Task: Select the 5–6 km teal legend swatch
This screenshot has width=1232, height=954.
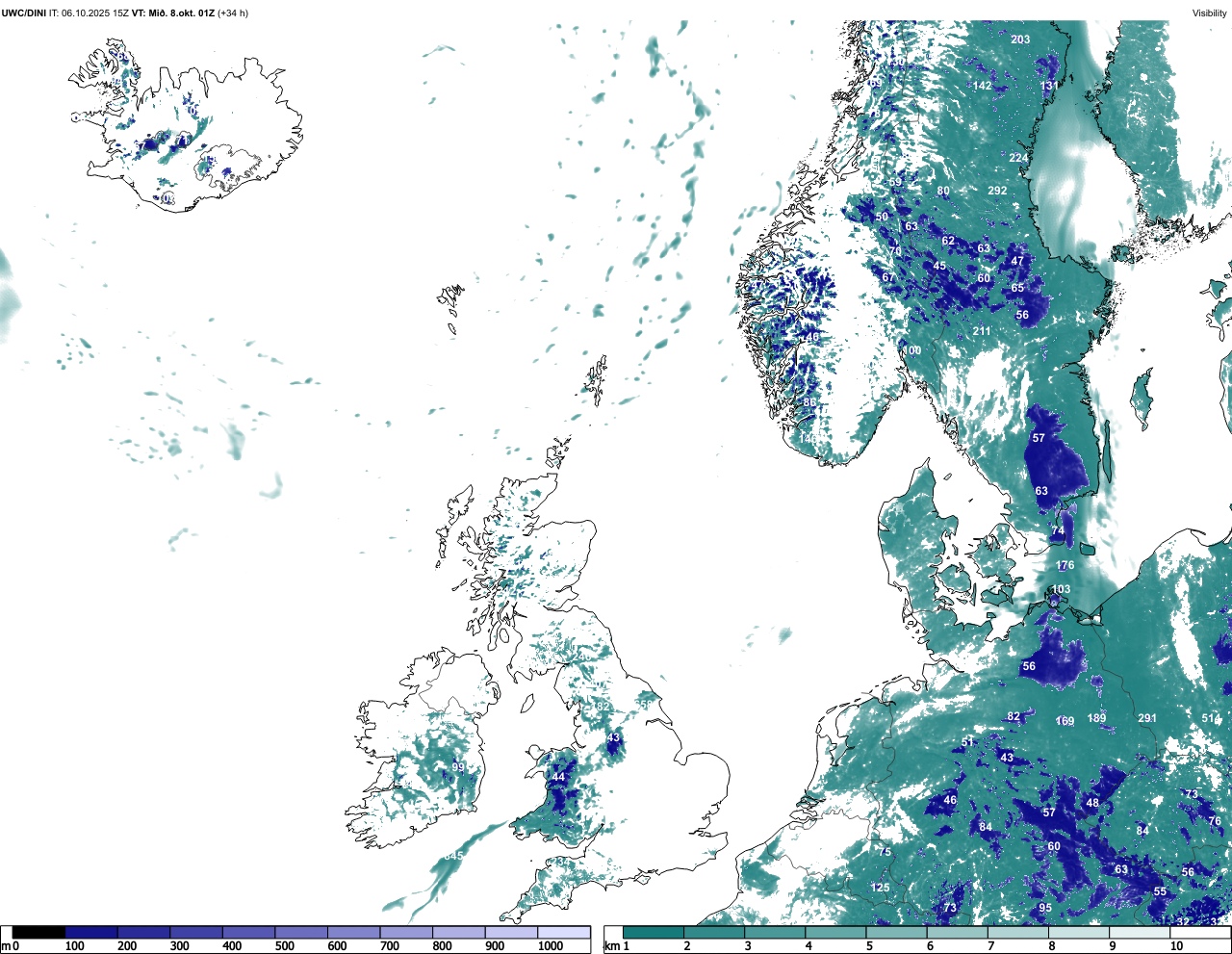Action: click(897, 933)
